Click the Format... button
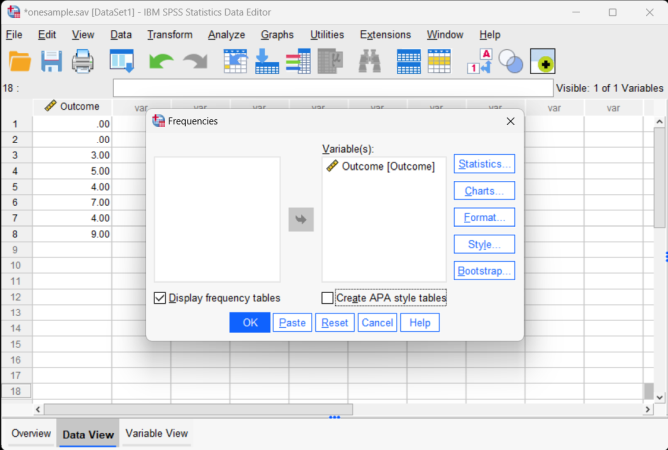The height and width of the screenshot is (450, 668). 484,218
